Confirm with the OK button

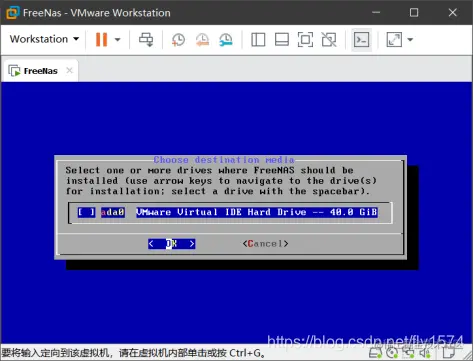172,244
